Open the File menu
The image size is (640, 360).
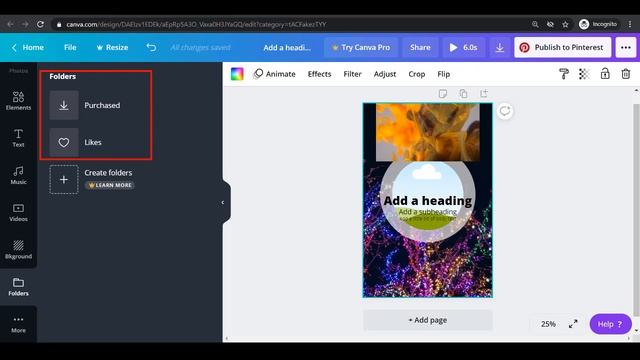click(x=70, y=47)
